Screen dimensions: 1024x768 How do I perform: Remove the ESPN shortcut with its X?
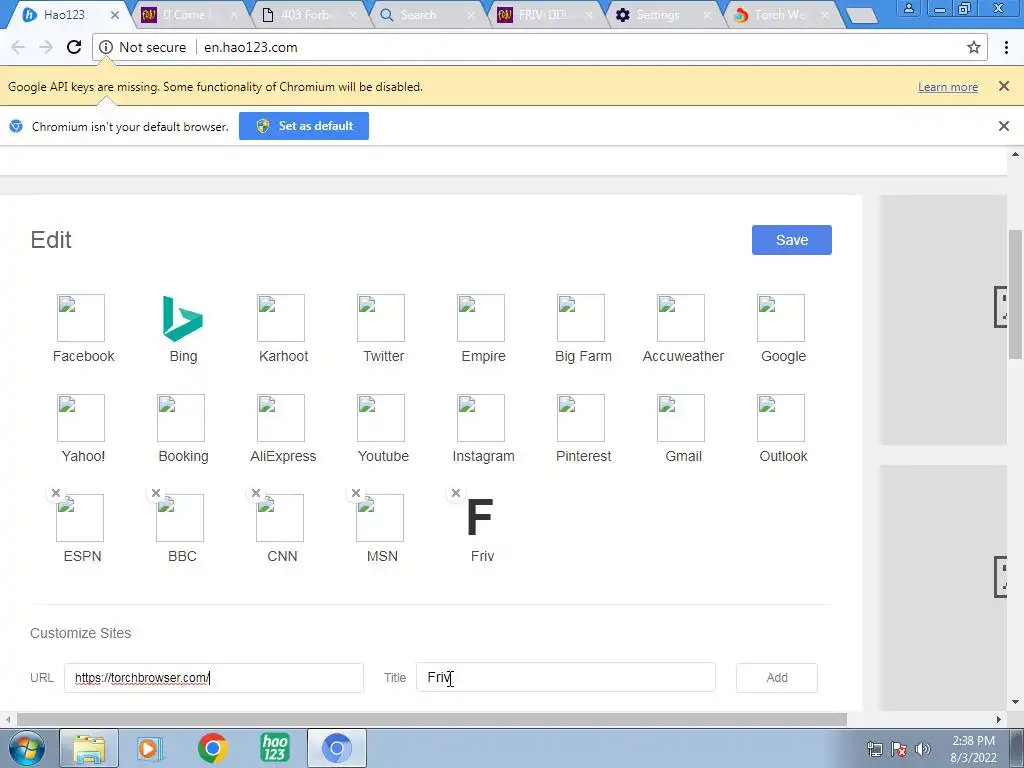click(56, 493)
